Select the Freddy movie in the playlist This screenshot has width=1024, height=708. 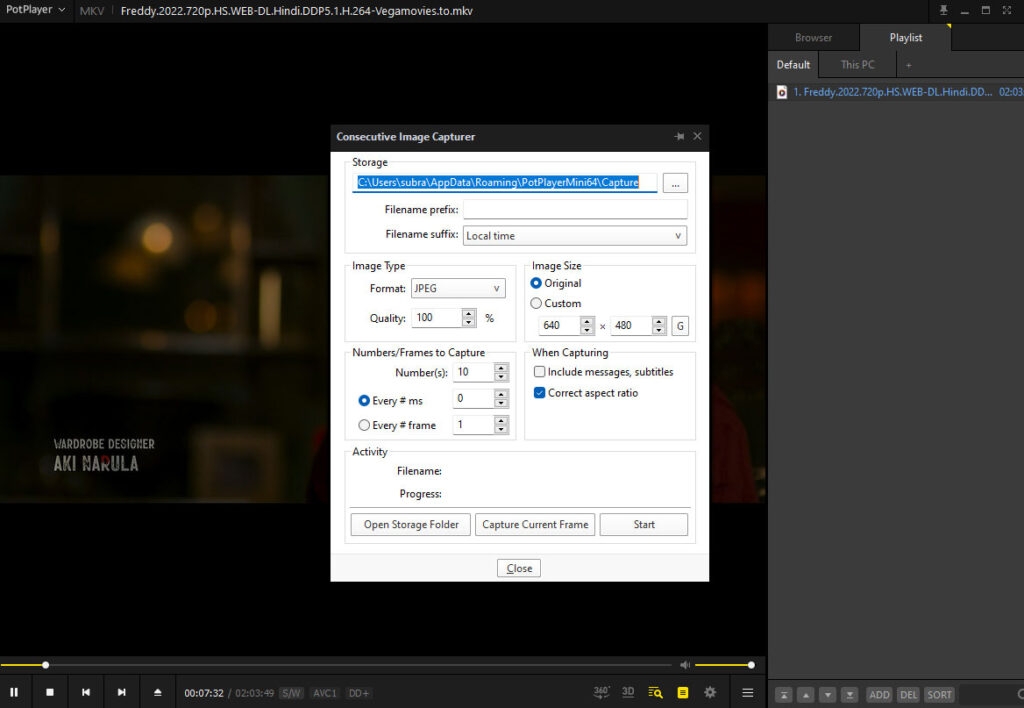880,91
